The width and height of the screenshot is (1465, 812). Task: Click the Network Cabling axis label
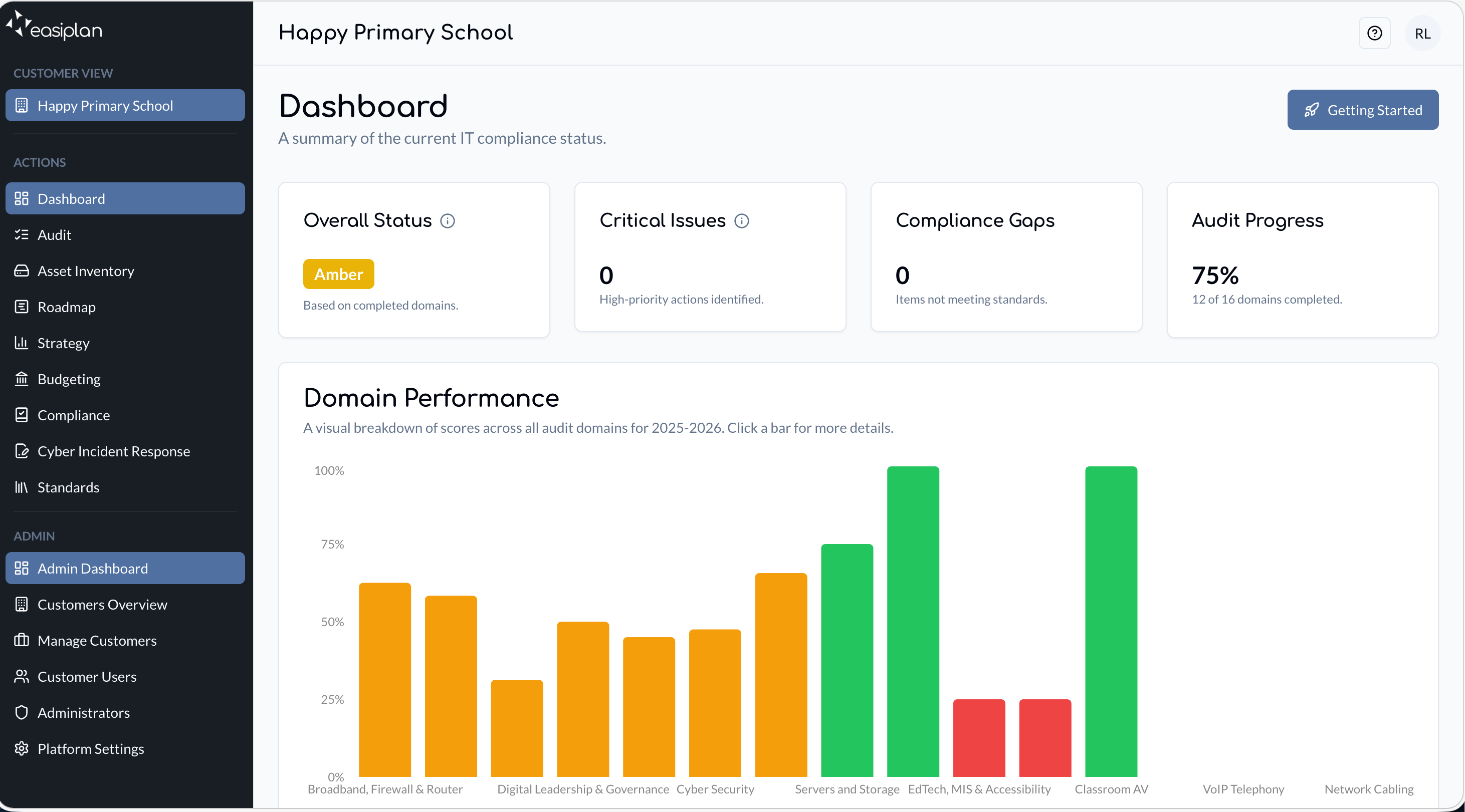coord(1368,788)
